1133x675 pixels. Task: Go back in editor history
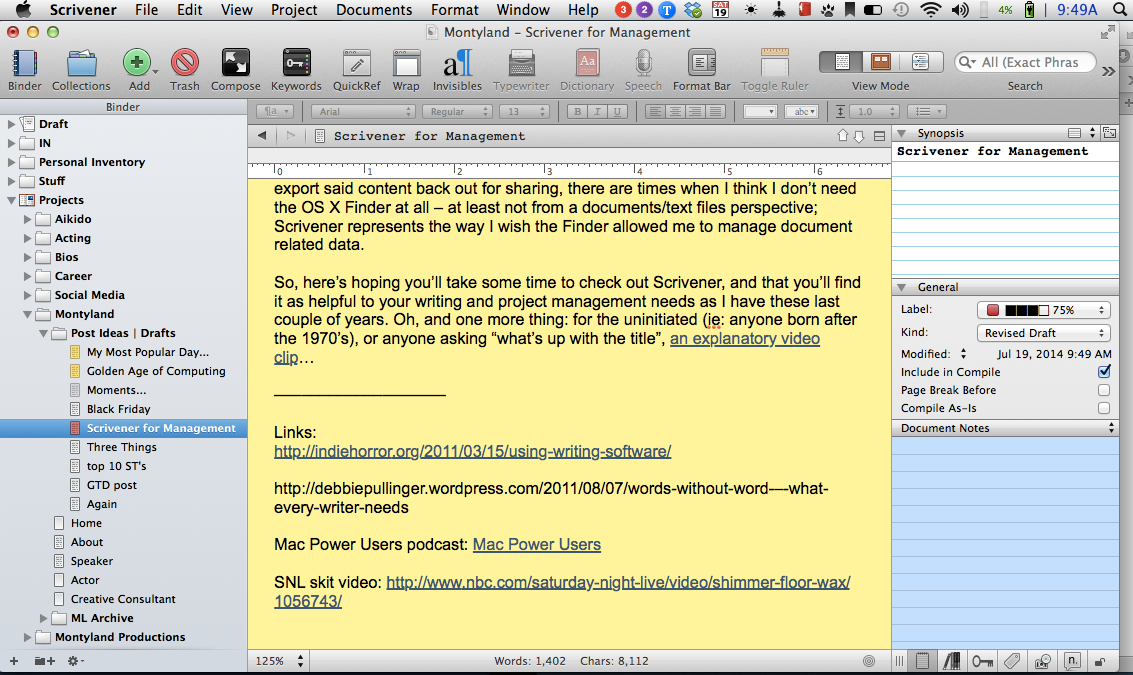pos(262,136)
